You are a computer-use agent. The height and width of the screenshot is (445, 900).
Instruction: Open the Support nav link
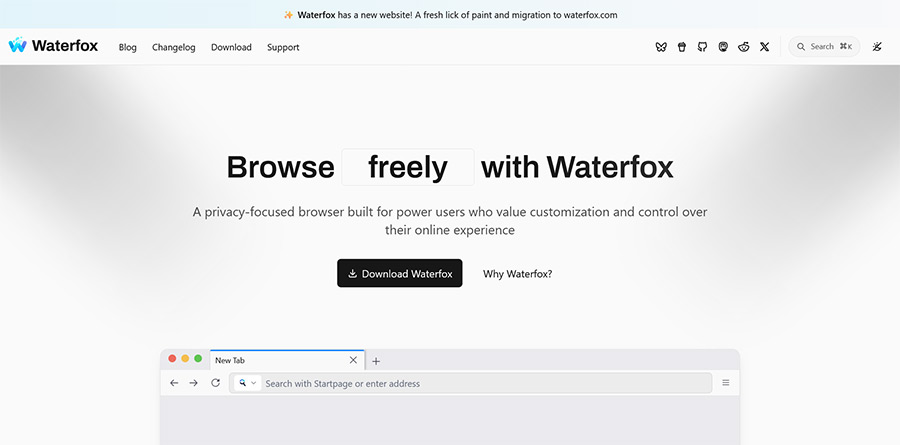click(x=283, y=47)
